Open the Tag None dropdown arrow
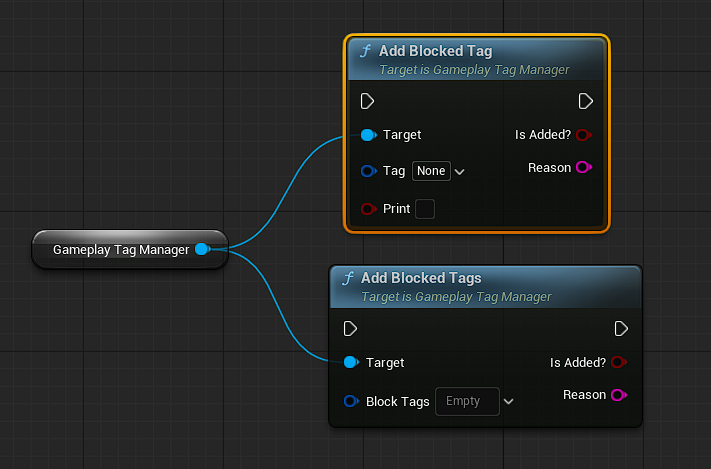 (x=460, y=172)
